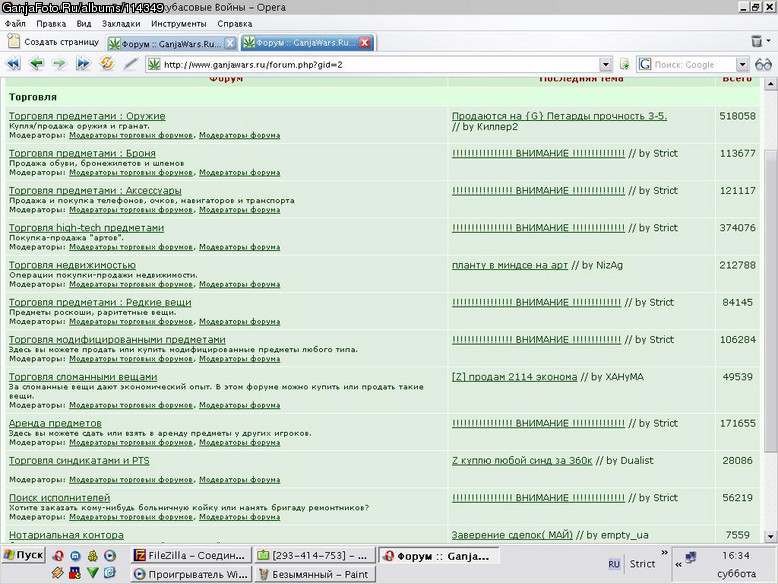778x584 pixels.
Task: Click the network computers tray icon
Action: coord(690,558)
